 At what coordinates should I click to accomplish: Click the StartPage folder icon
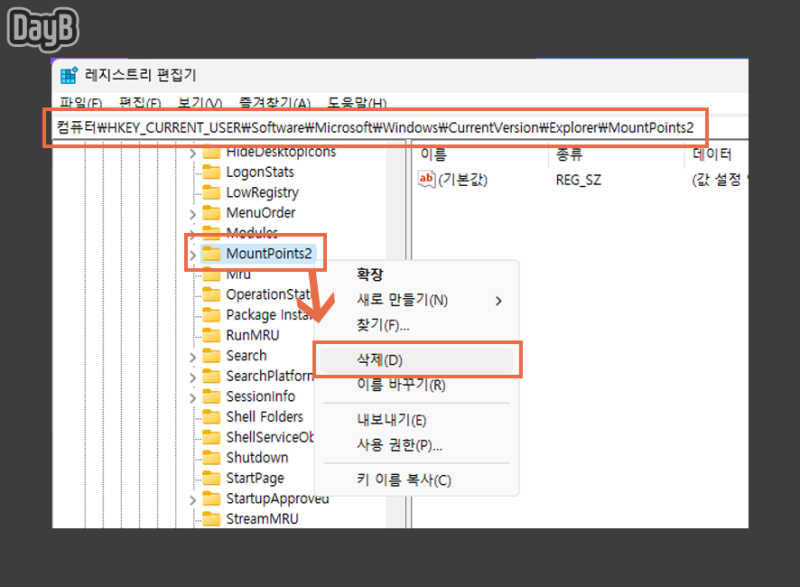214,477
